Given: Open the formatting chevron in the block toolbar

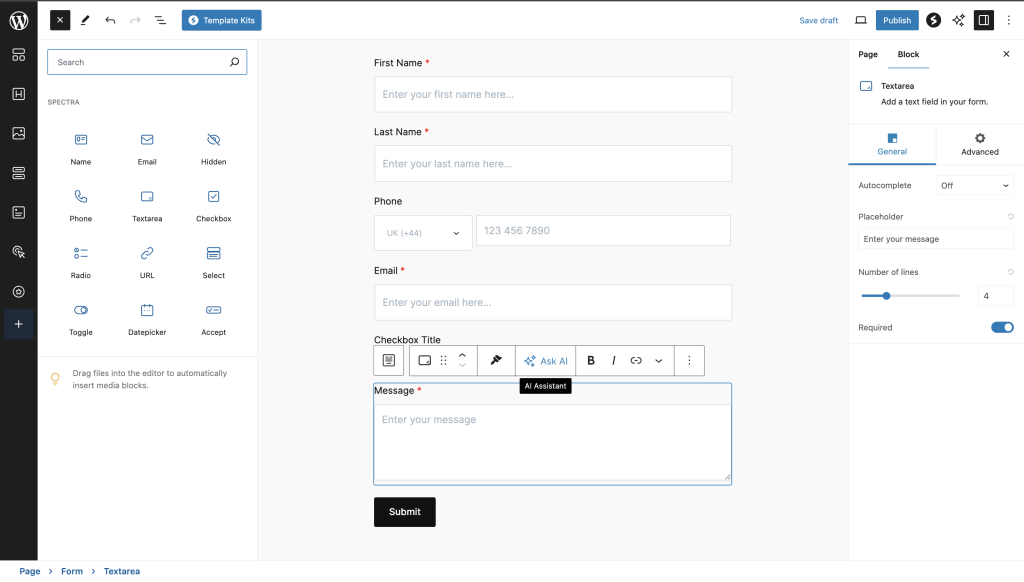Looking at the screenshot, I should pos(658,360).
